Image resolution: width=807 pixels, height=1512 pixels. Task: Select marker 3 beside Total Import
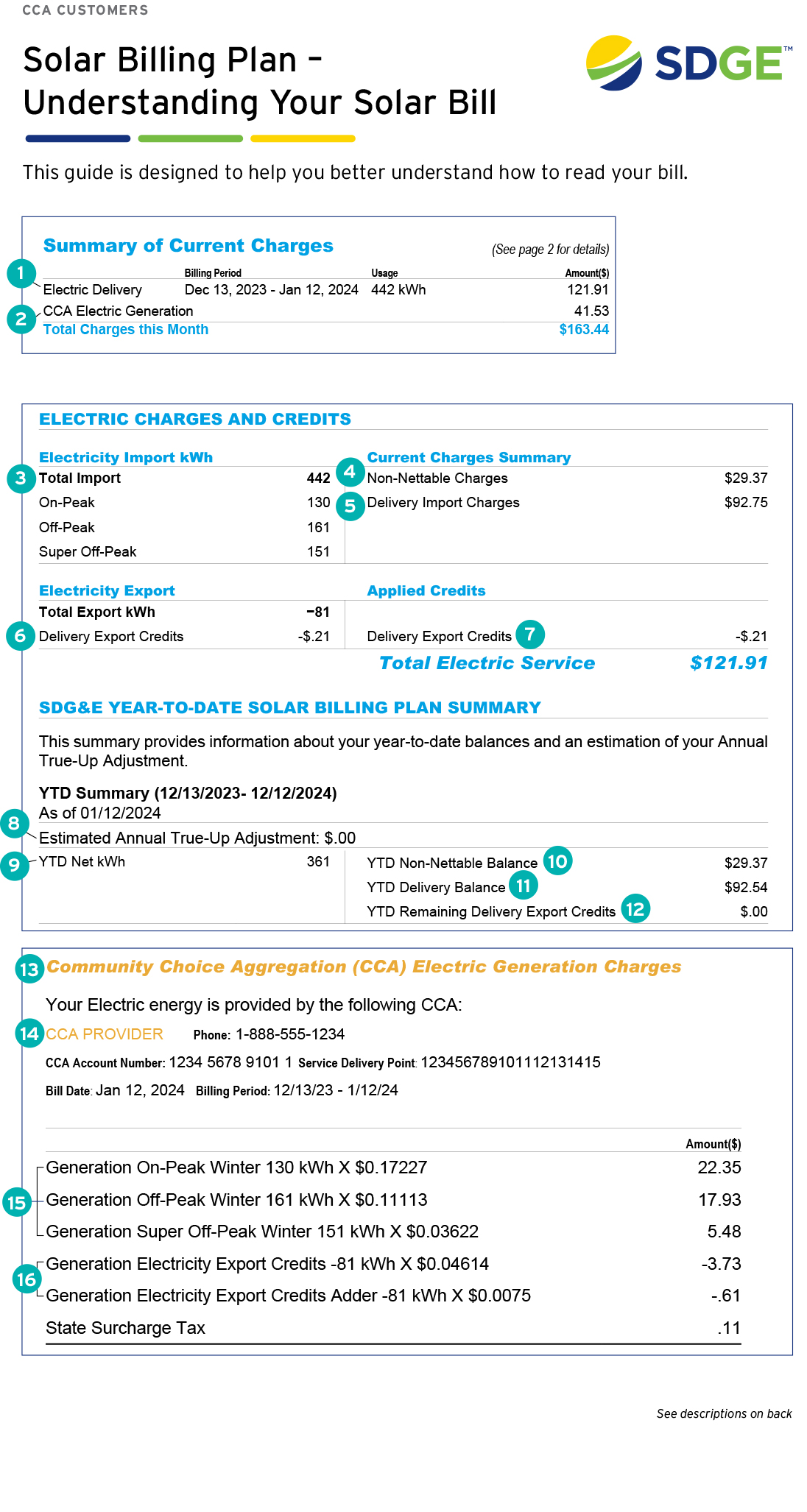point(21,478)
